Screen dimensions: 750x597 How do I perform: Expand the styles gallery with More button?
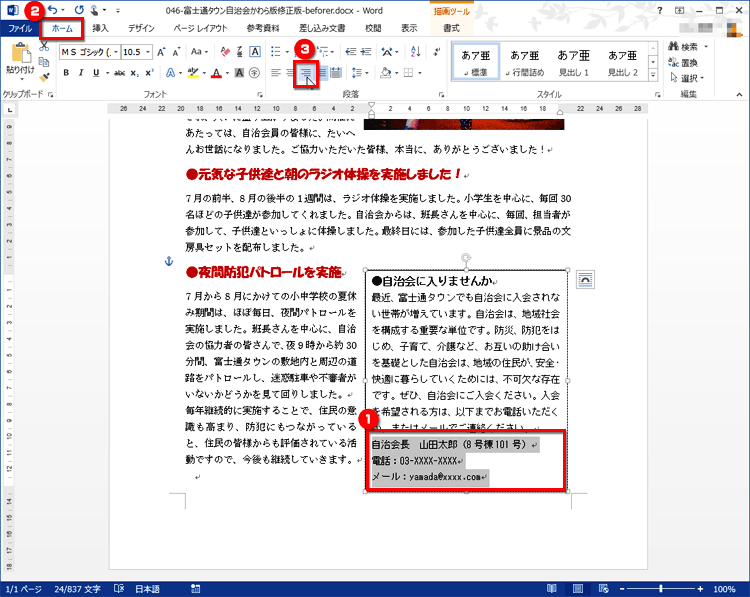(x=653, y=75)
